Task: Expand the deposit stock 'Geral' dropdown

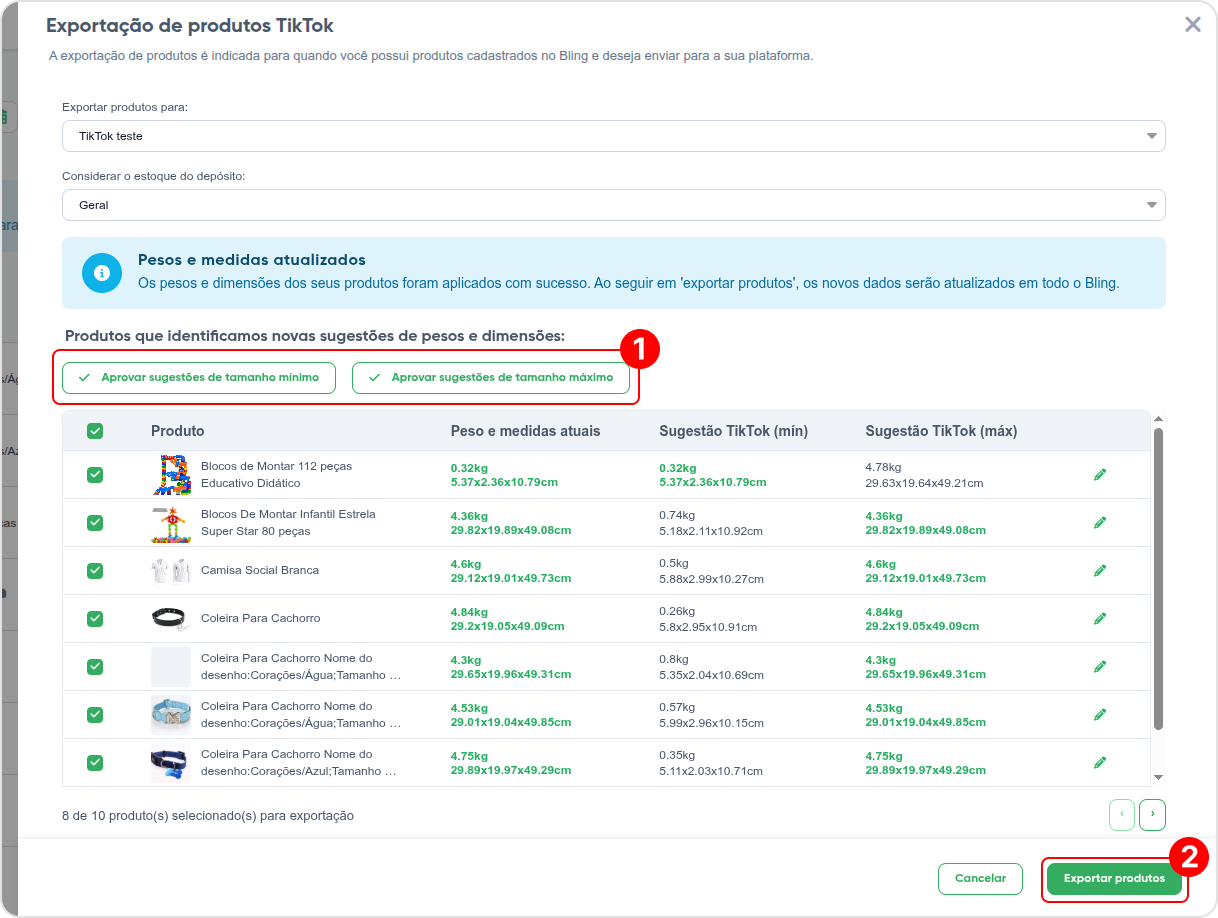Action: coord(613,205)
